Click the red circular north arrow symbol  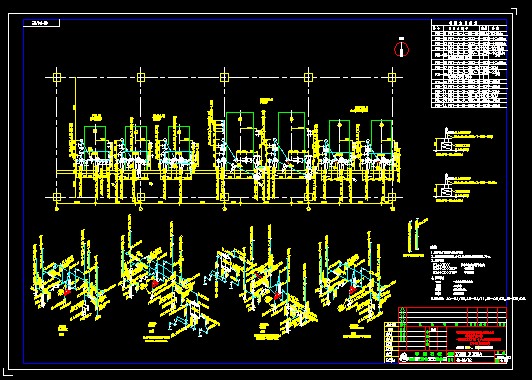[x=401, y=50]
